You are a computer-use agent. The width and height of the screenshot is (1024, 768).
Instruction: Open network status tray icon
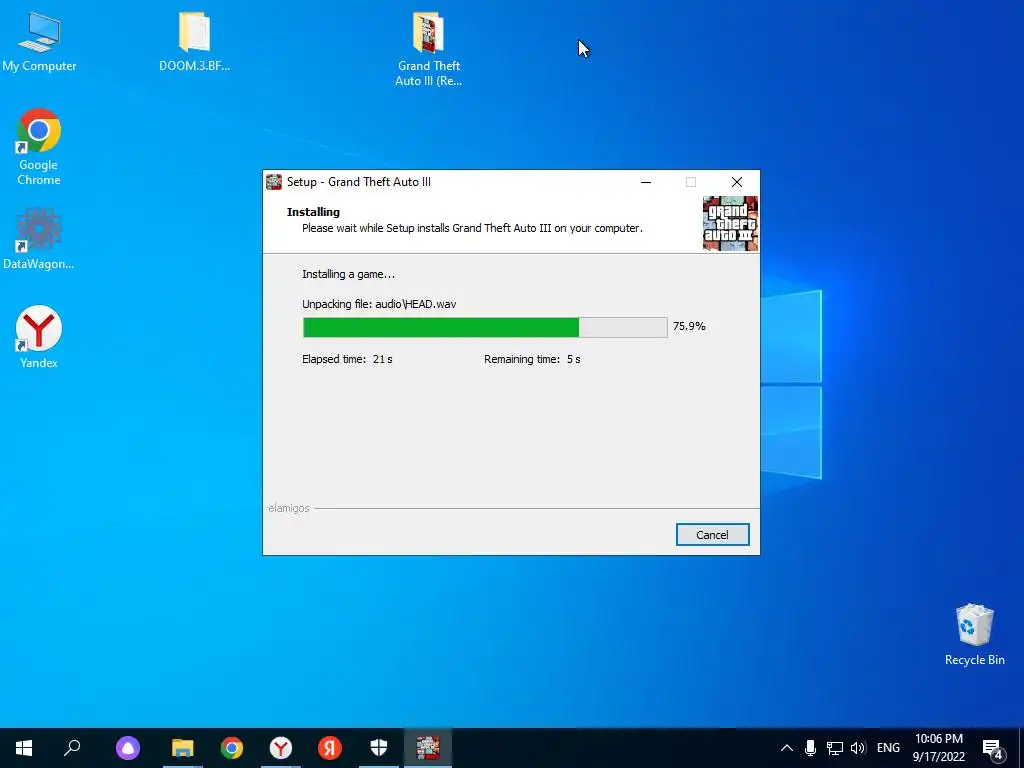pos(835,748)
